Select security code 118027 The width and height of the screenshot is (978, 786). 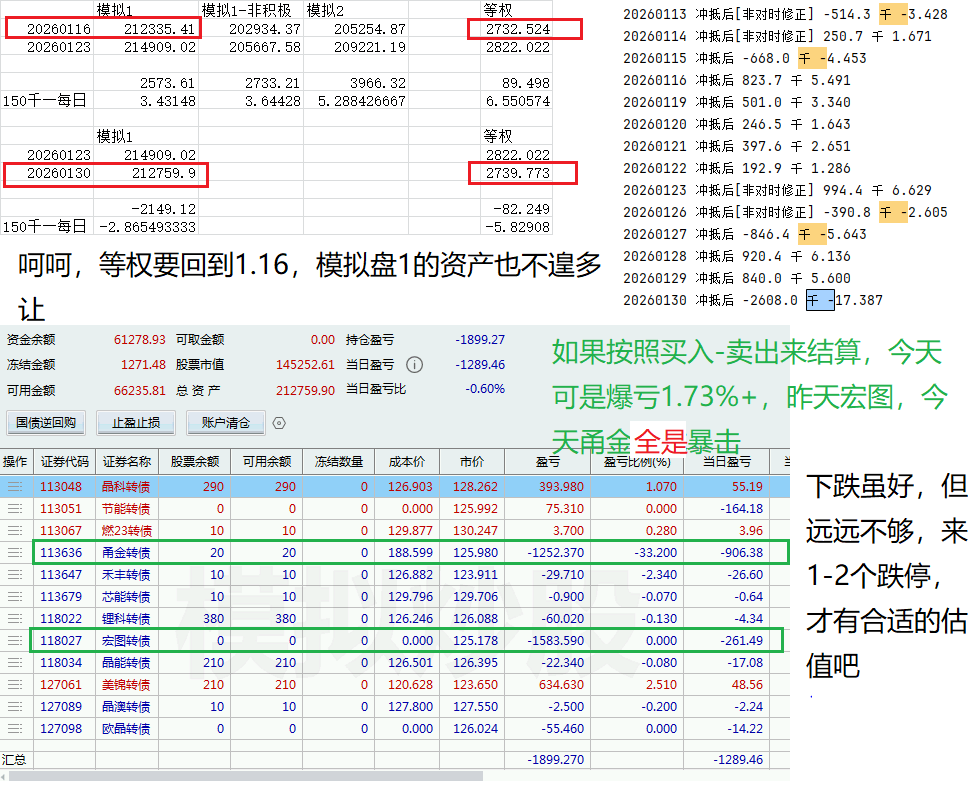[x=61, y=641]
